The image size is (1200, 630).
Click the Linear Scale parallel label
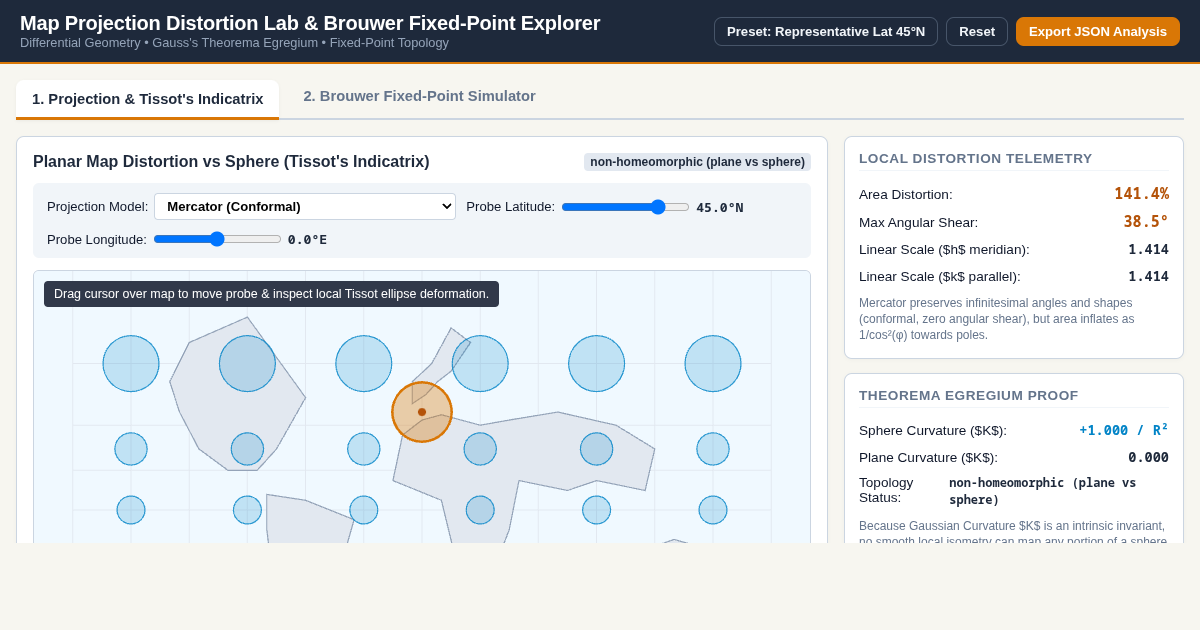point(940,277)
